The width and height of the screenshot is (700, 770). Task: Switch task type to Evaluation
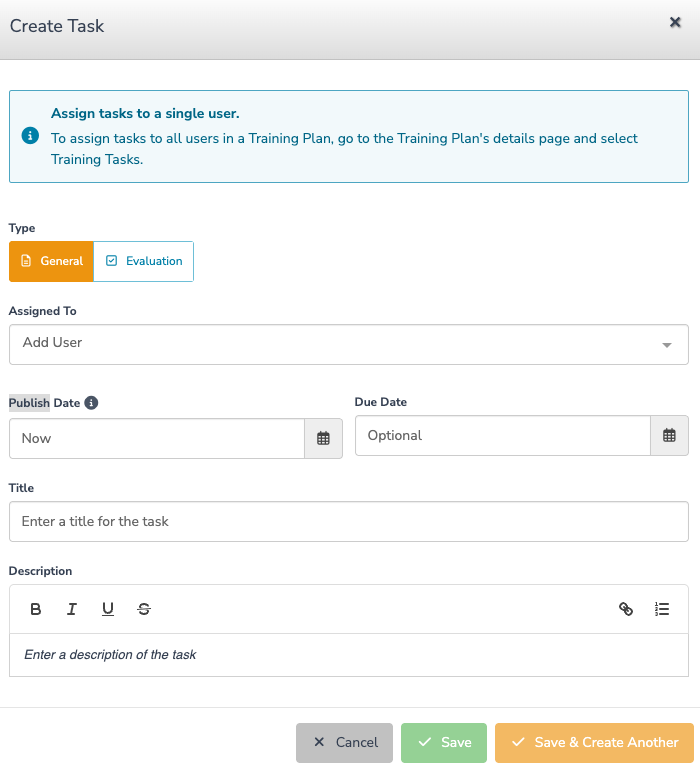click(x=143, y=261)
